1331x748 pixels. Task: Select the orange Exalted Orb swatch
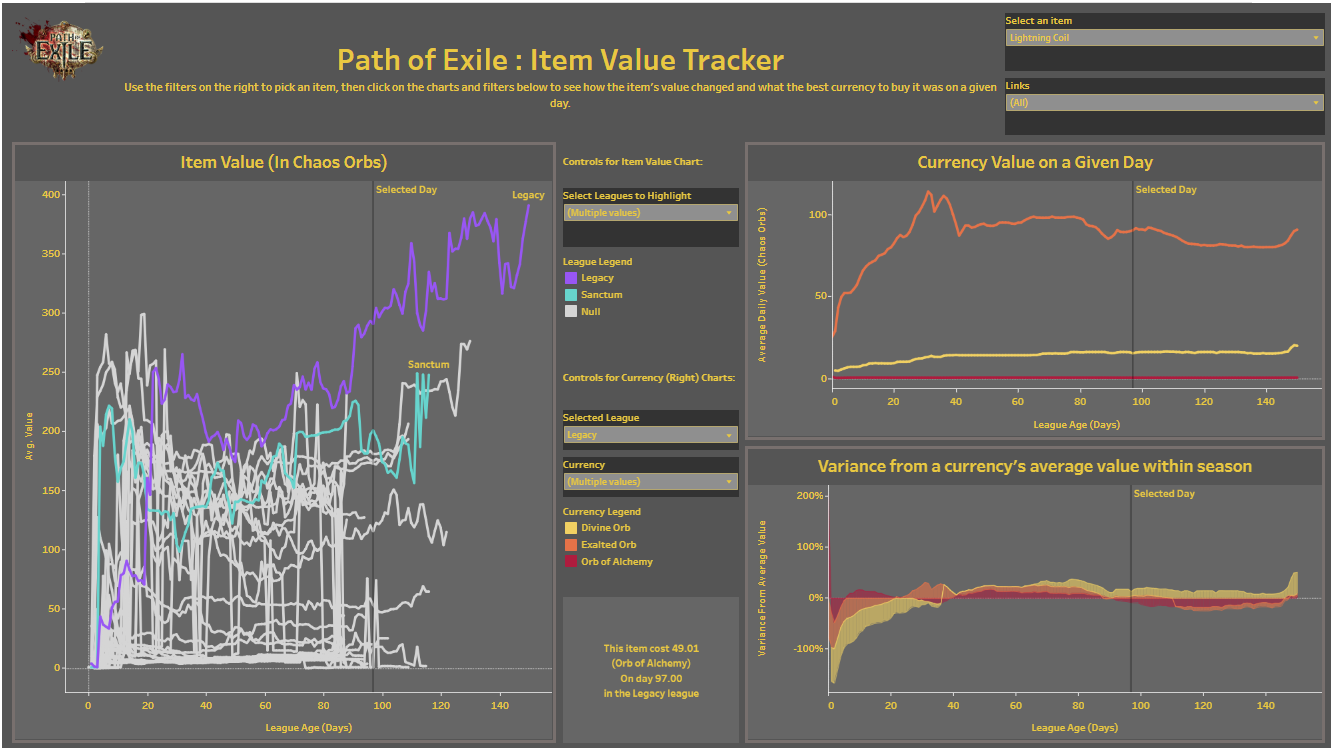(571, 545)
